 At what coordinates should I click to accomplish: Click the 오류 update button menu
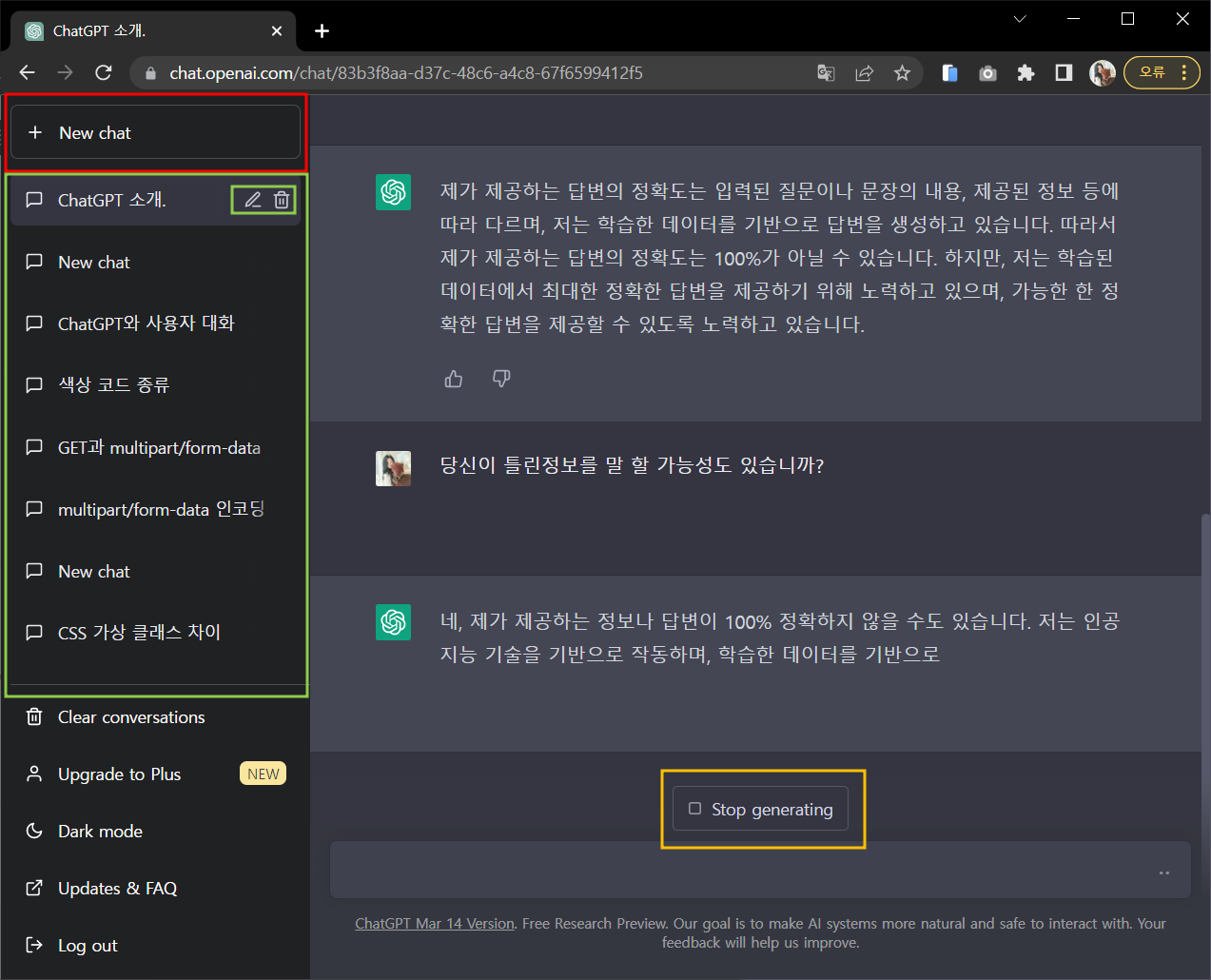tap(1162, 72)
